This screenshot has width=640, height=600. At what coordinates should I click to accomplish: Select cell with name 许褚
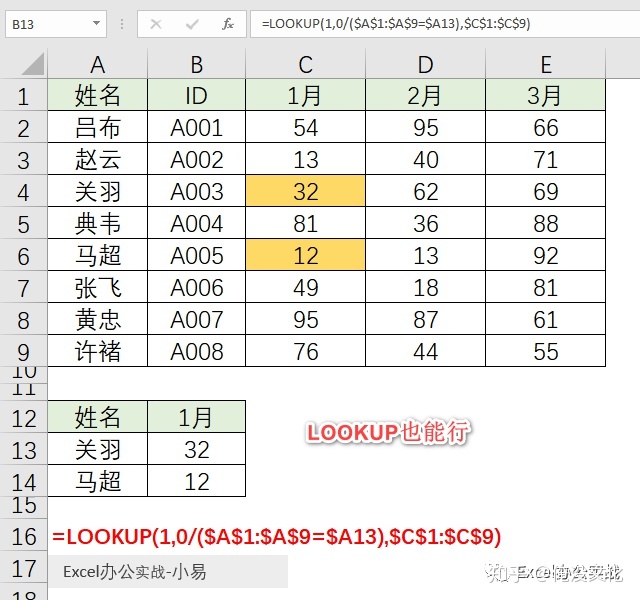98,351
